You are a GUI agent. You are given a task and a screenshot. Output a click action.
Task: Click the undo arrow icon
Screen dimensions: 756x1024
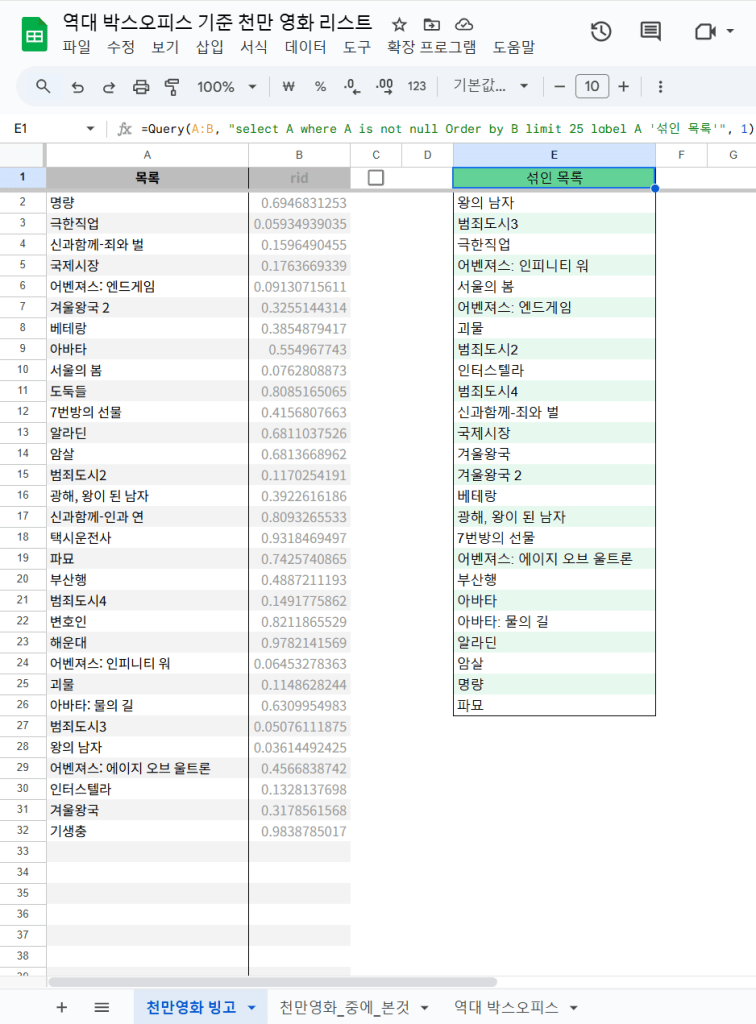[77, 87]
